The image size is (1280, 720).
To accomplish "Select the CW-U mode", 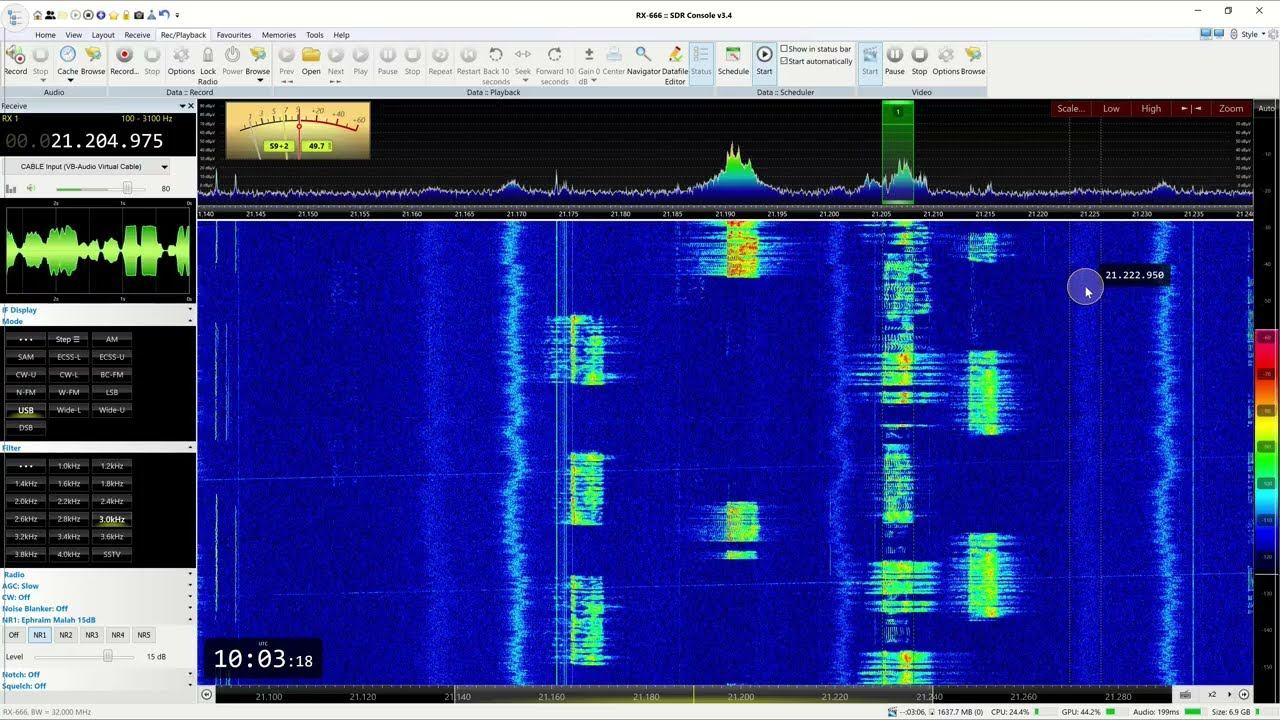I will point(26,374).
